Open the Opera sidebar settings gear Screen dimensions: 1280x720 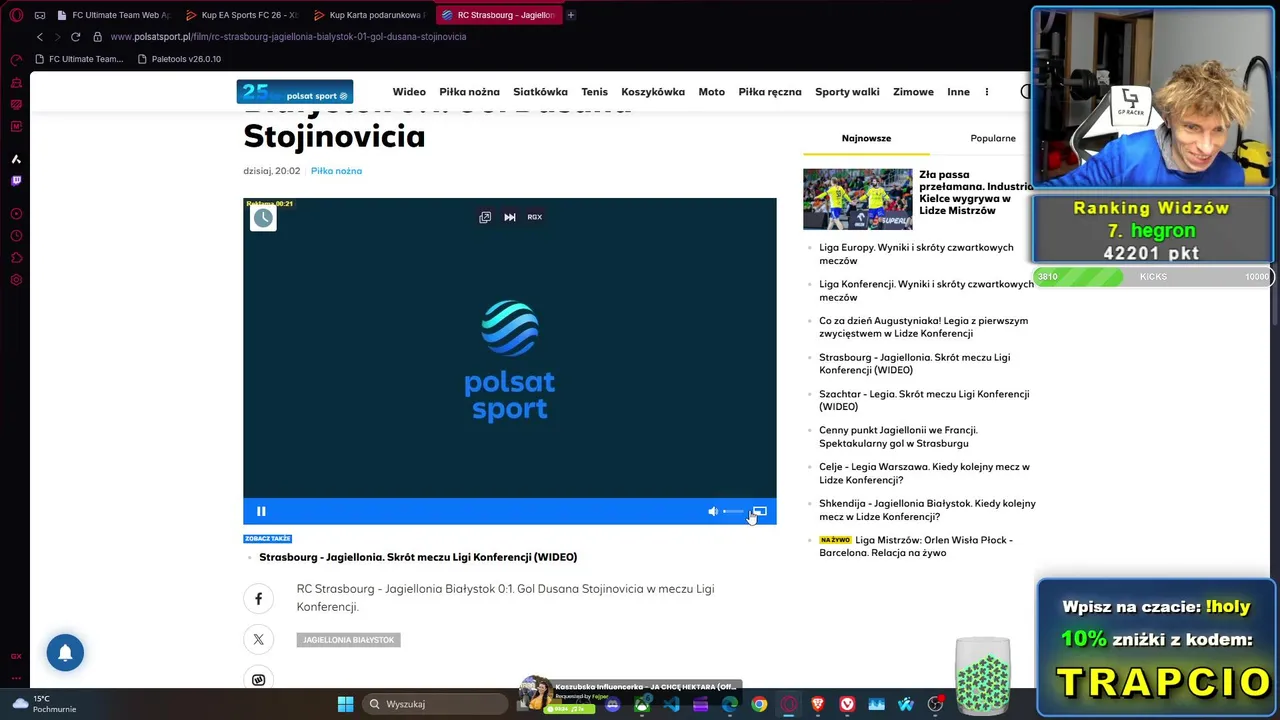coord(16,280)
